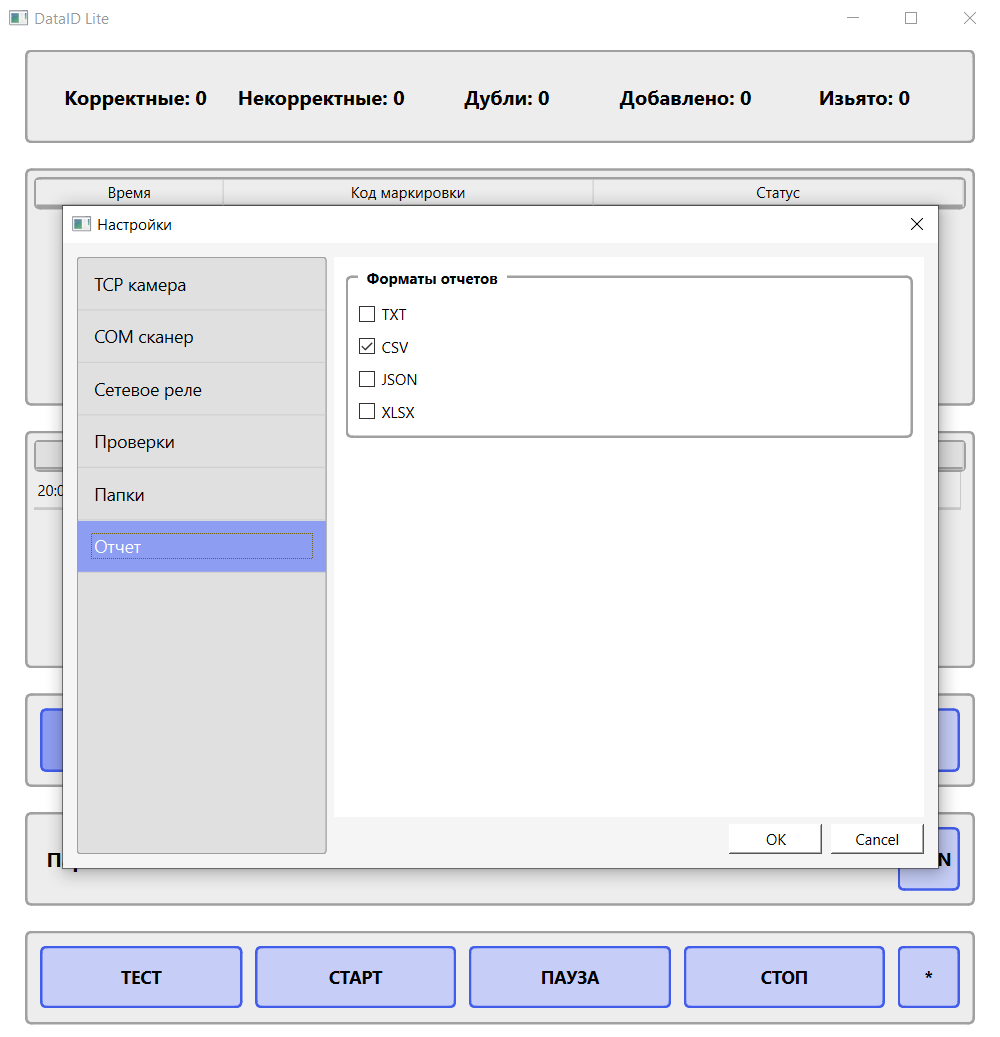The image size is (1000, 1037).
Task: Select the Сетевое реле settings section
Action: coord(200,389)
